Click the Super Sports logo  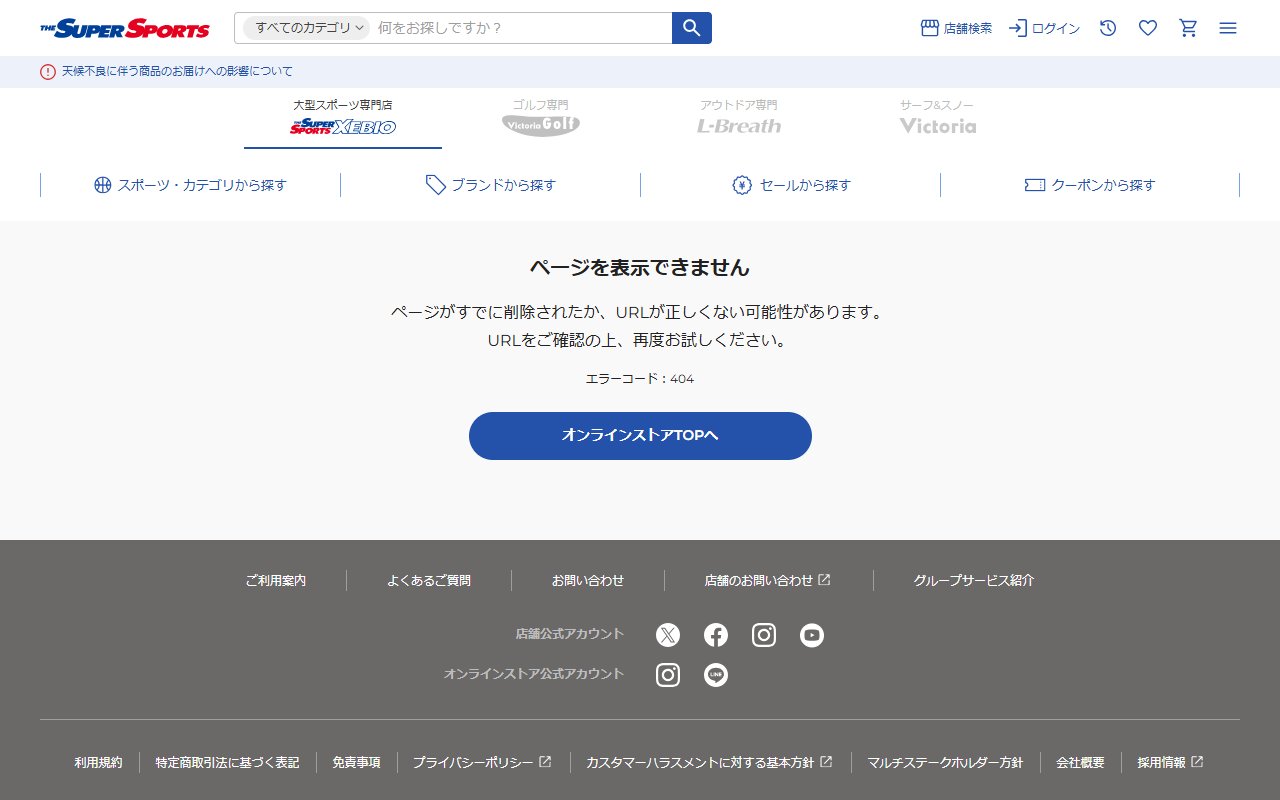pyautogui.click(x=125, y=28)
